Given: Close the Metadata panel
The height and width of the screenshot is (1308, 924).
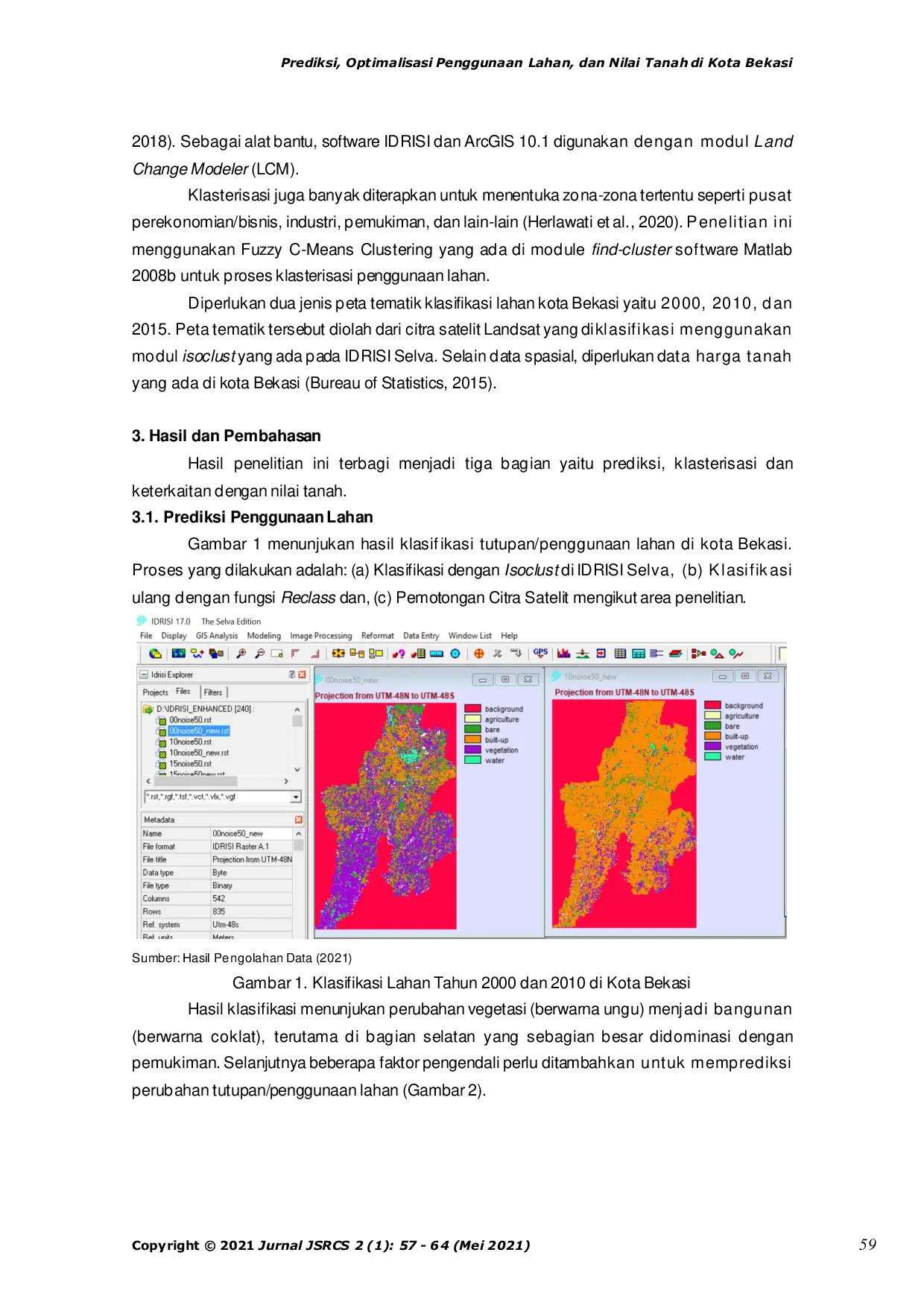Looking at the screenshot, I should tap(299, 820).
